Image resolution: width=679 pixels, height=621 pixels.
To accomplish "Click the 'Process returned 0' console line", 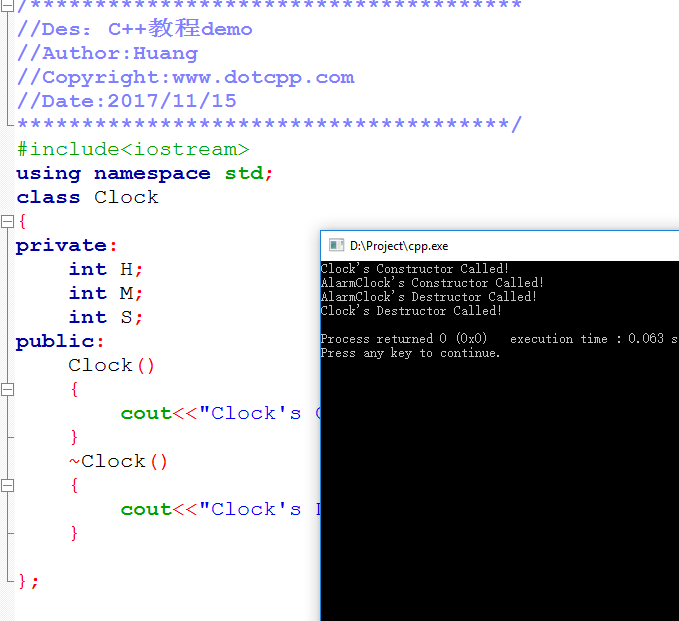I will coord(404,339).
